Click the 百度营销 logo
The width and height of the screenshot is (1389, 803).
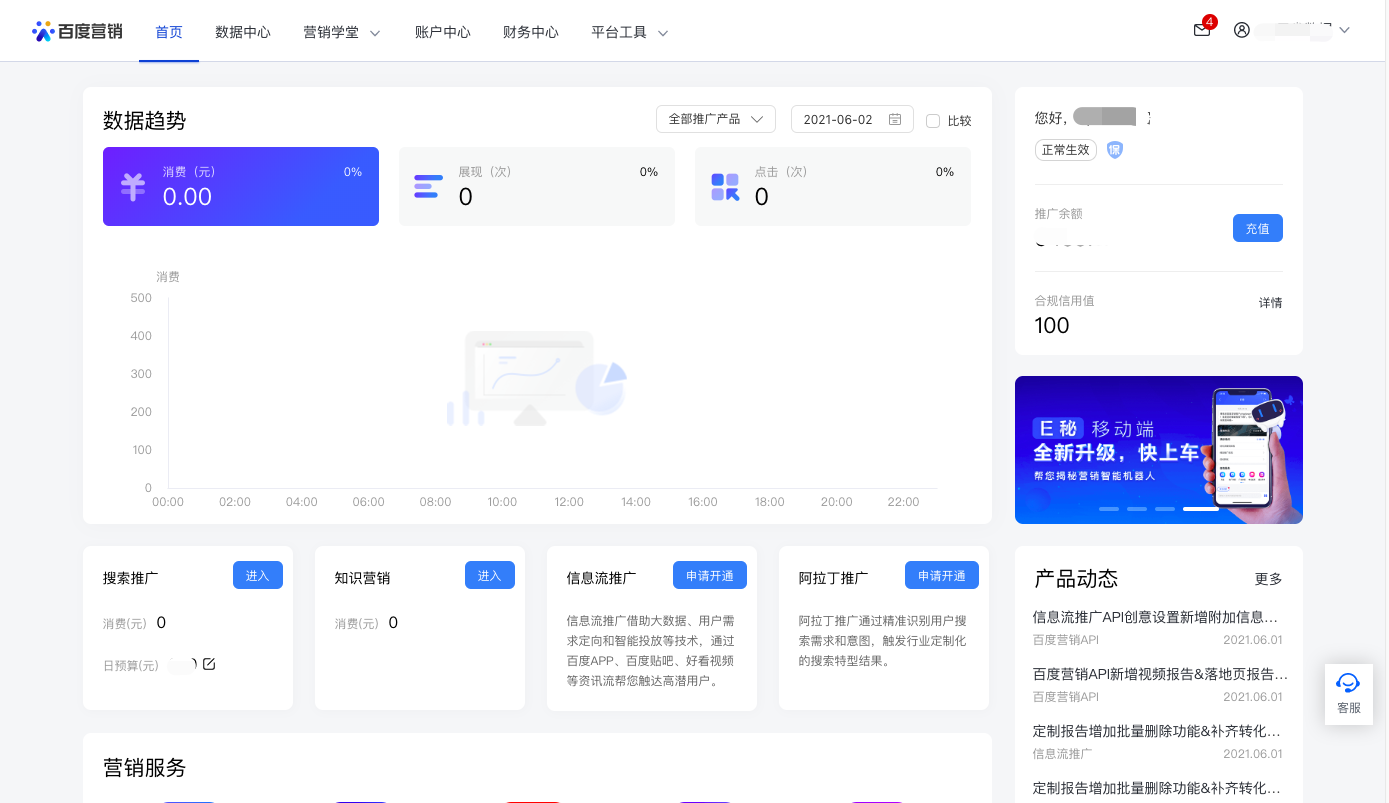pos(77,29)
